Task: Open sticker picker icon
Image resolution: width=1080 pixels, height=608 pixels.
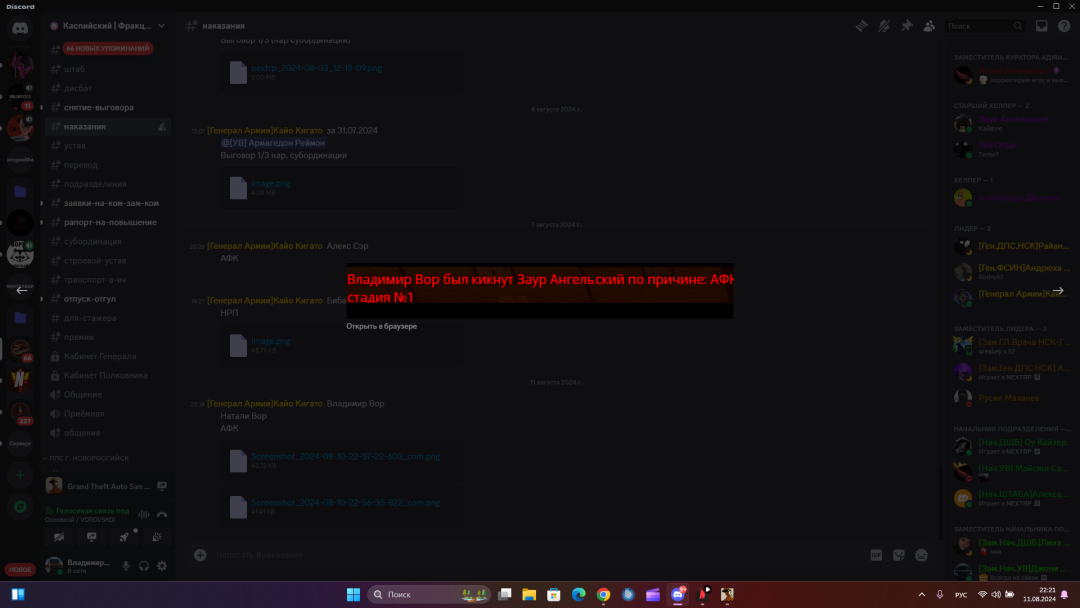Action: [899, 555]
